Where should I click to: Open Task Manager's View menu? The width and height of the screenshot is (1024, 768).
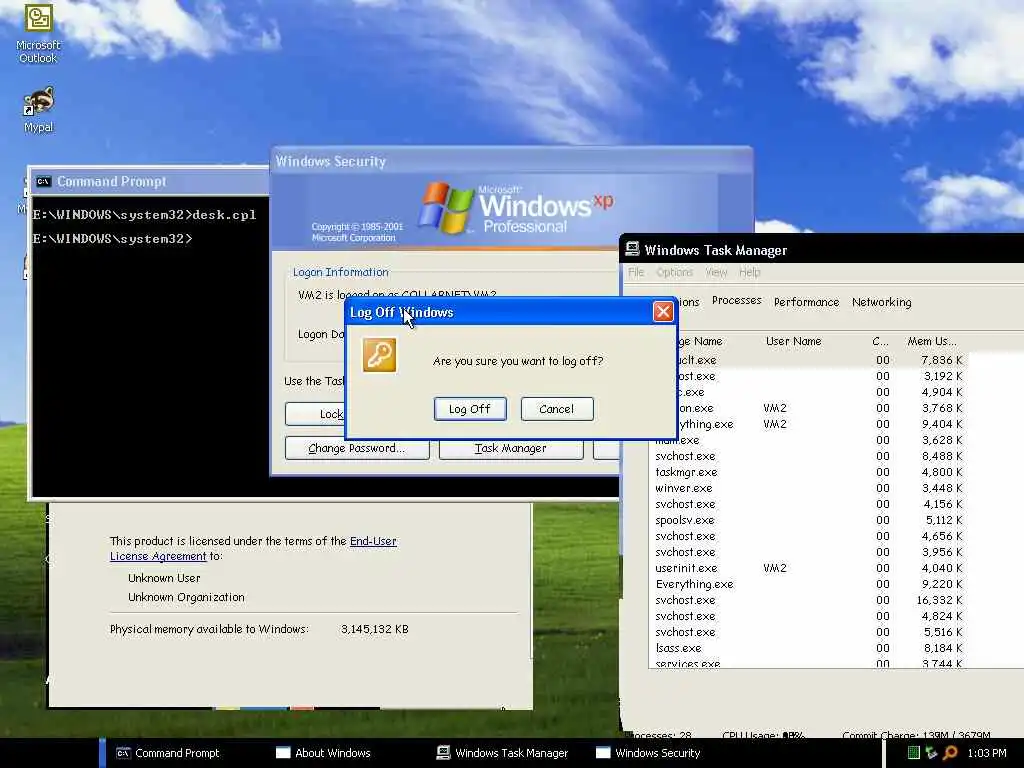click(x=716, y=272)
